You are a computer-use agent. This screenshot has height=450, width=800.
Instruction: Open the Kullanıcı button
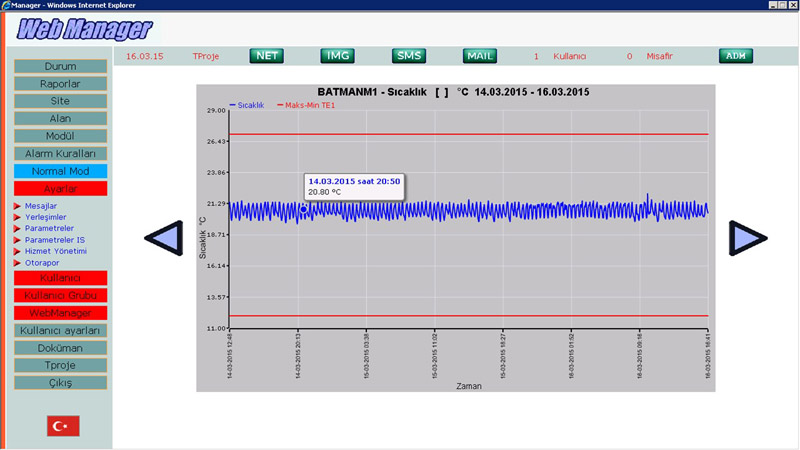click(x=60, y=278)
